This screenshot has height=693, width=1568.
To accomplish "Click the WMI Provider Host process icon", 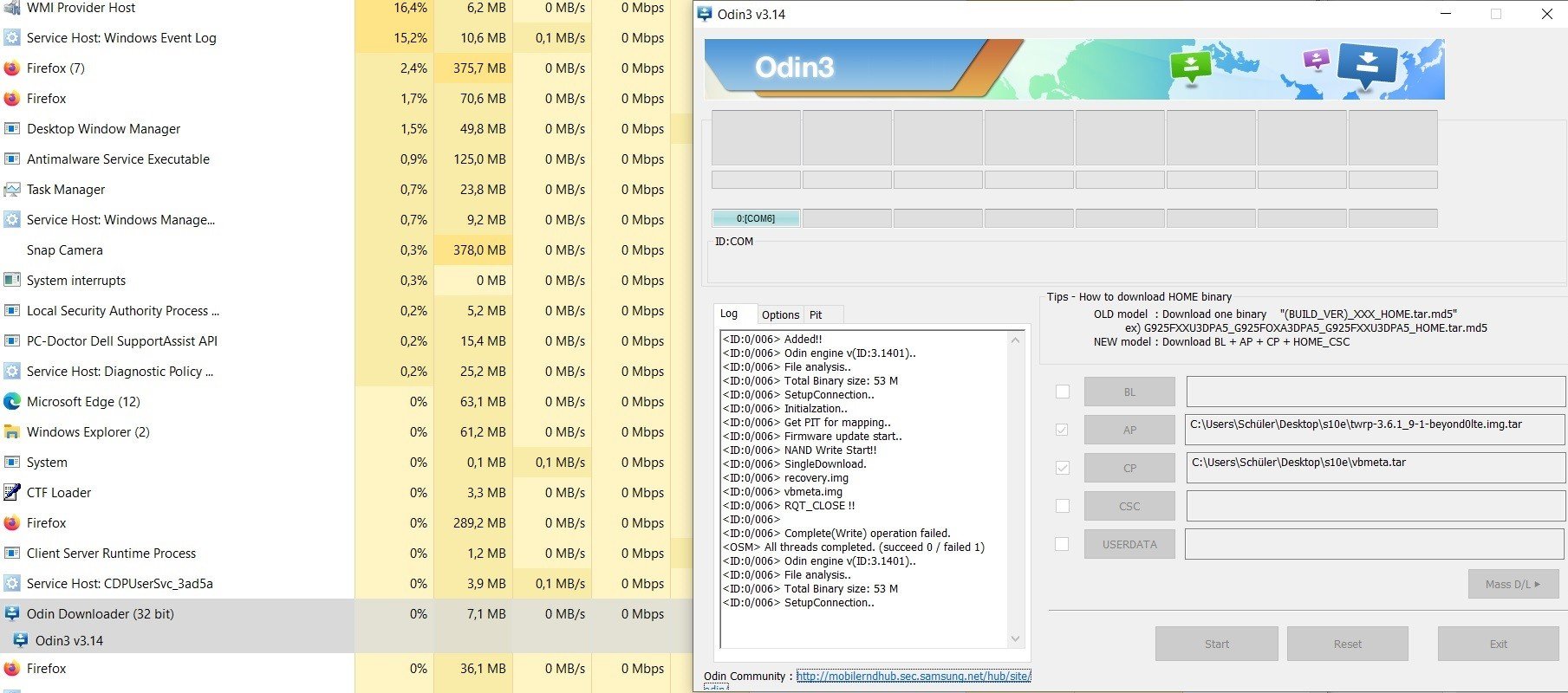I will coord(12,8).
